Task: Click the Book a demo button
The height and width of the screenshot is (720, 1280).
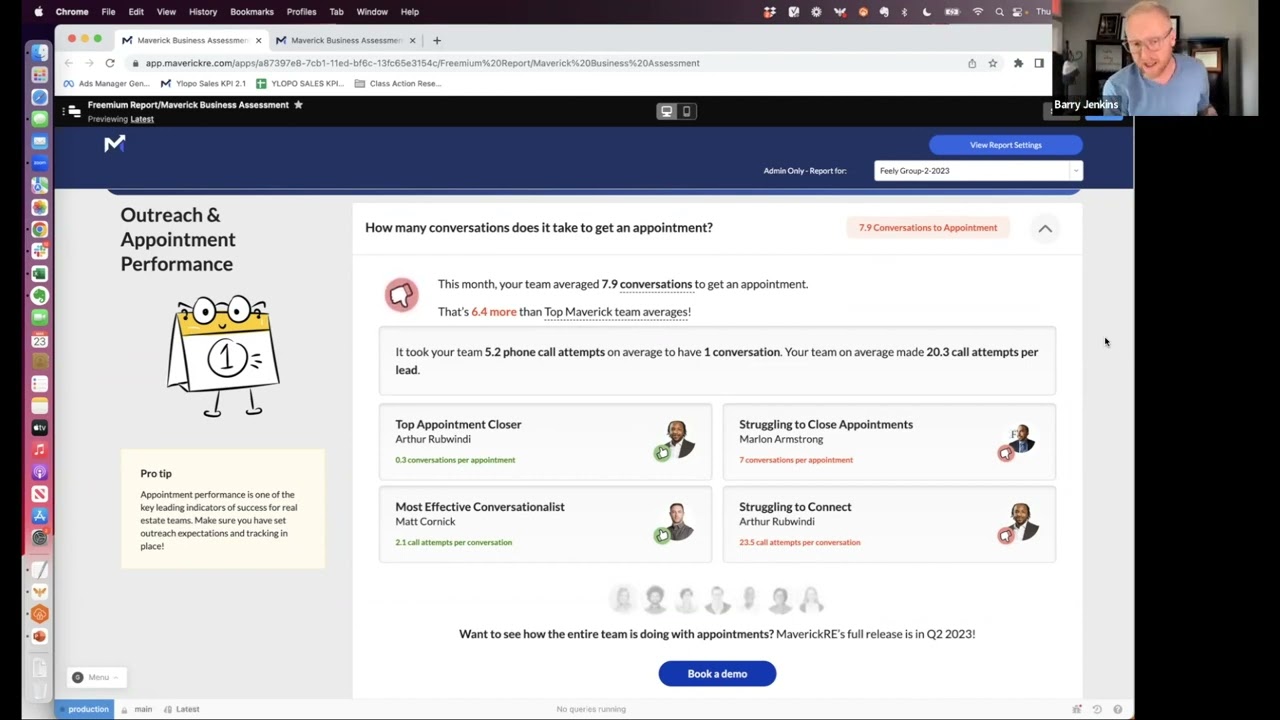Action: coord(717,674)
